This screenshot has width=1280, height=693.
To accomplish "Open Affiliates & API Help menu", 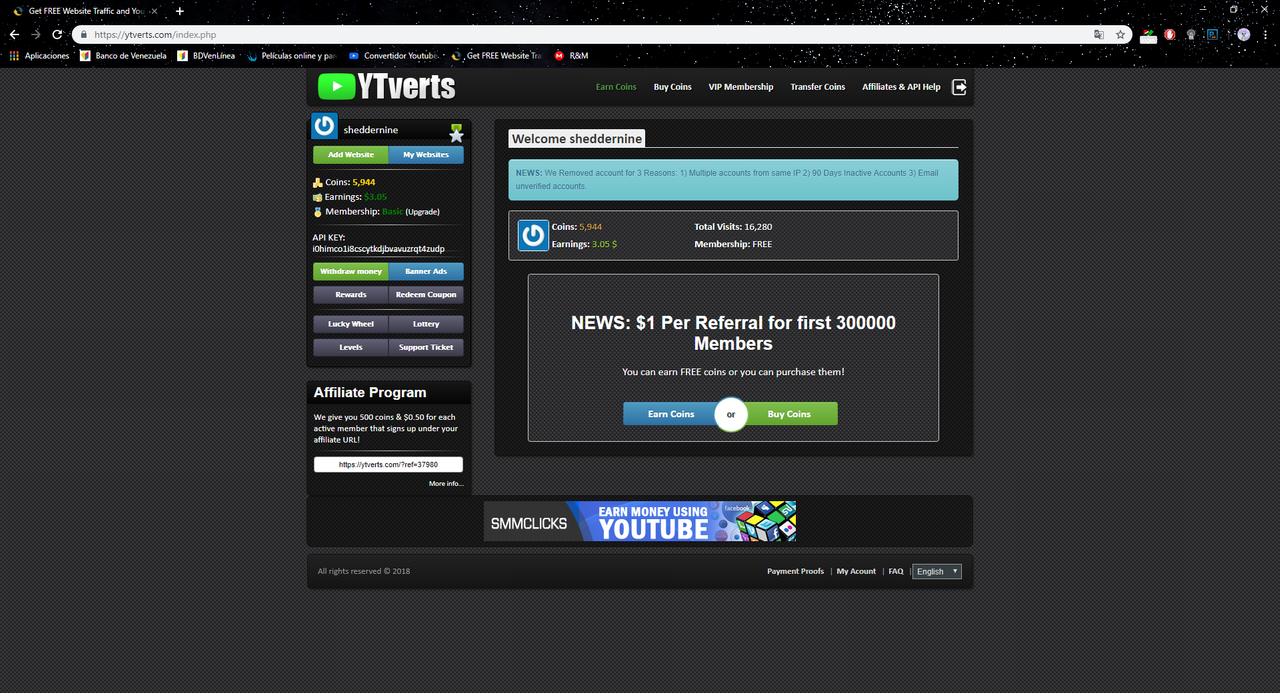I will tap(901, 87).
